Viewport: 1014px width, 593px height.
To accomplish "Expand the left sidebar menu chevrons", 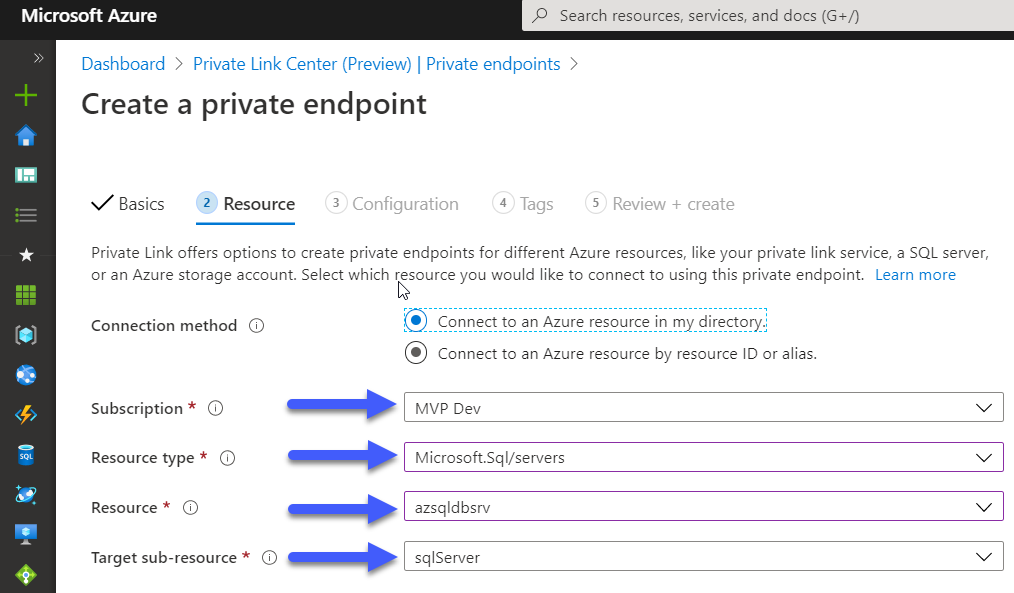I will pyautogui.click(x=38, y=58).
